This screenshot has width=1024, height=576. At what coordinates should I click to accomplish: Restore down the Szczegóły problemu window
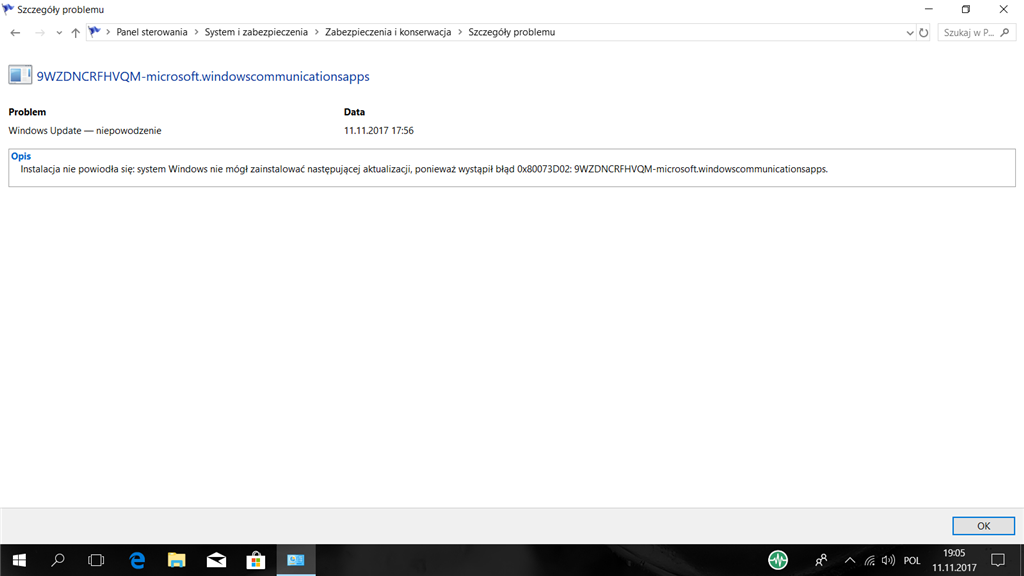tap(966, 9)
